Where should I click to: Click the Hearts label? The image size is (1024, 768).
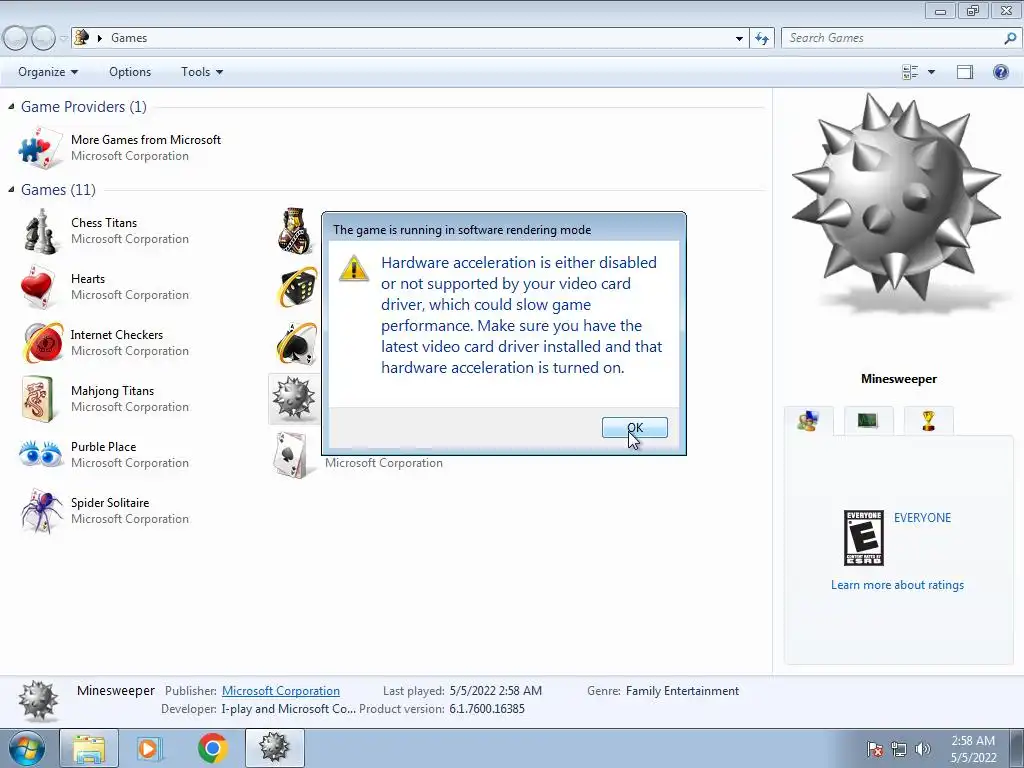88,279
